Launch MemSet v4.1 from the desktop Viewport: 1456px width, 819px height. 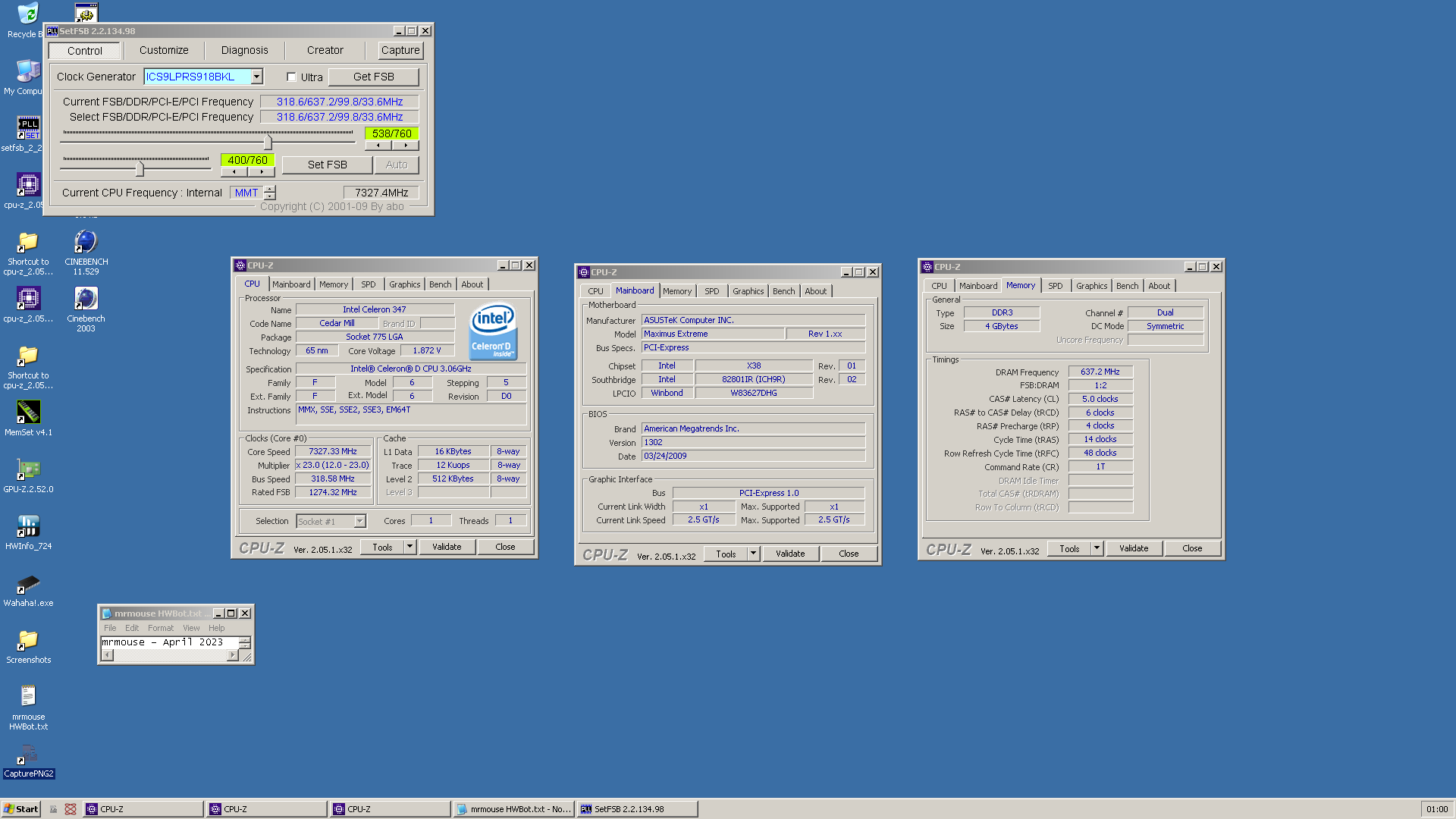tap(28, 413)
